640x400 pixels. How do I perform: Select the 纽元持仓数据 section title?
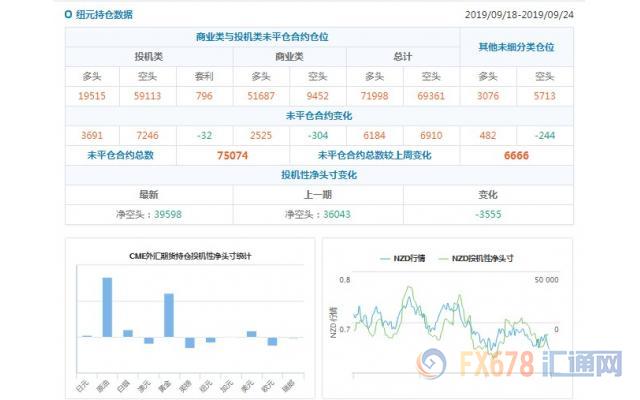[104, 15]
